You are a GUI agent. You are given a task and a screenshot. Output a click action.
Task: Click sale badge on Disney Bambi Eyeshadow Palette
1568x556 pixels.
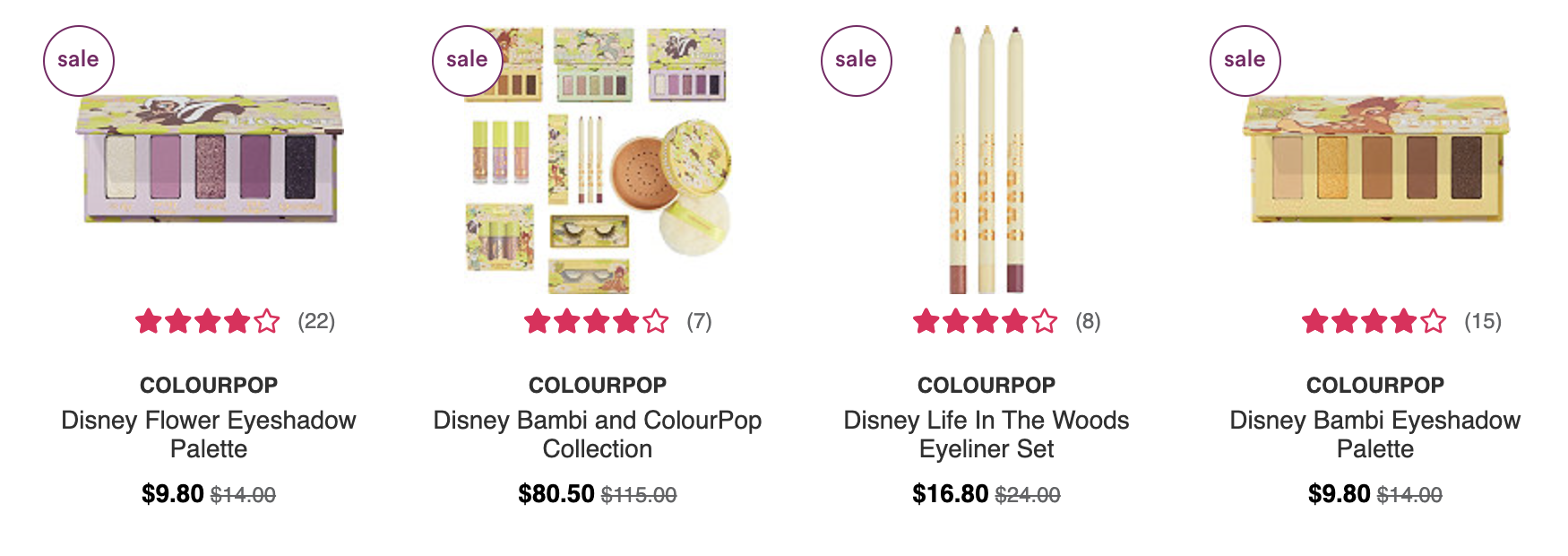1245,61
